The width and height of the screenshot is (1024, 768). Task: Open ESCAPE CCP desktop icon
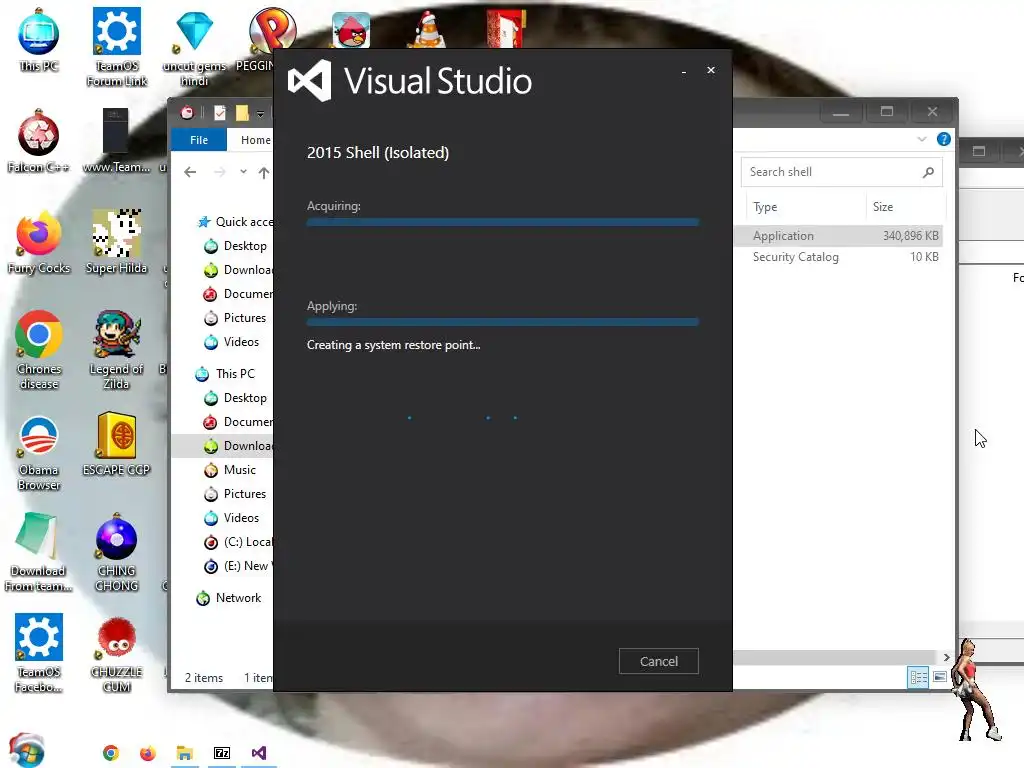point(116,445)
